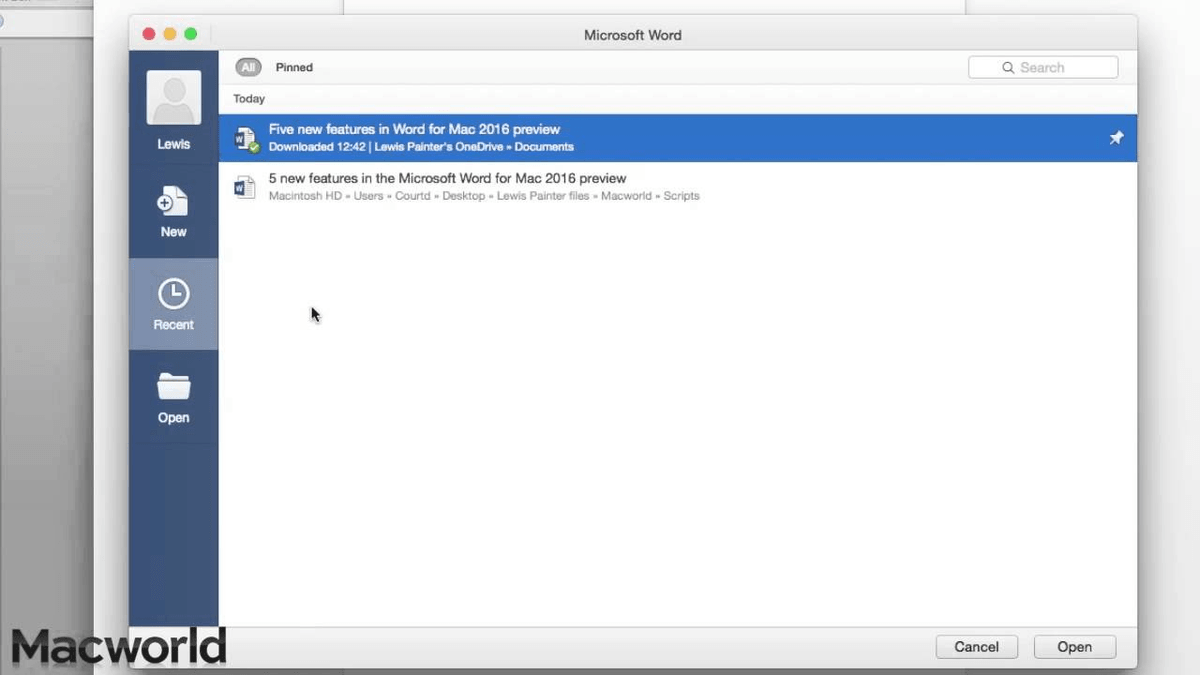Expand the Today section header
Viewport: 1200px width, 675px height.
(248, 98)
